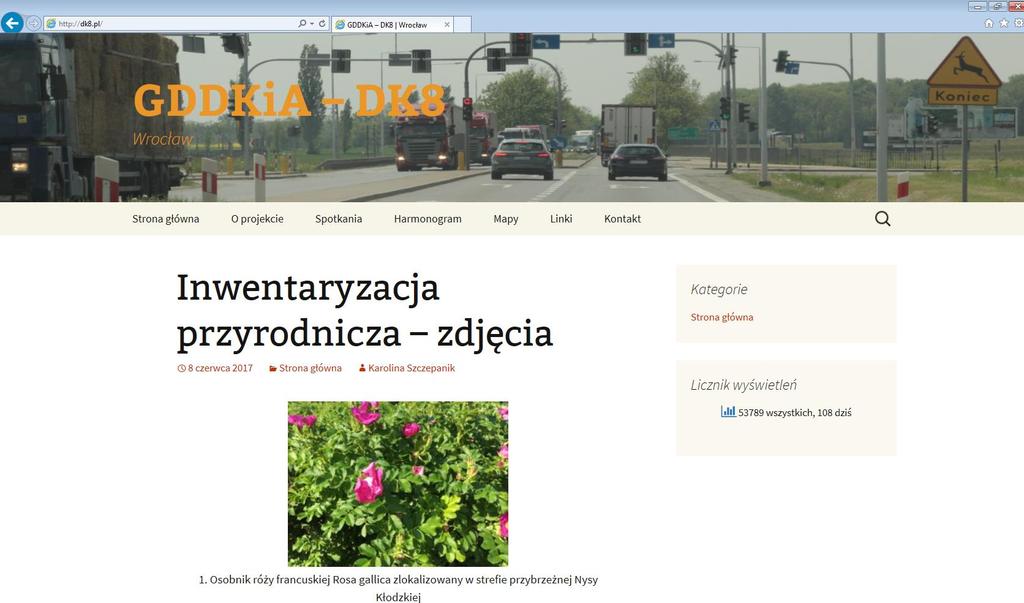Go to the Kontakt page
The width and height of the screenshot is (1024, 603).
coord(622,219)
